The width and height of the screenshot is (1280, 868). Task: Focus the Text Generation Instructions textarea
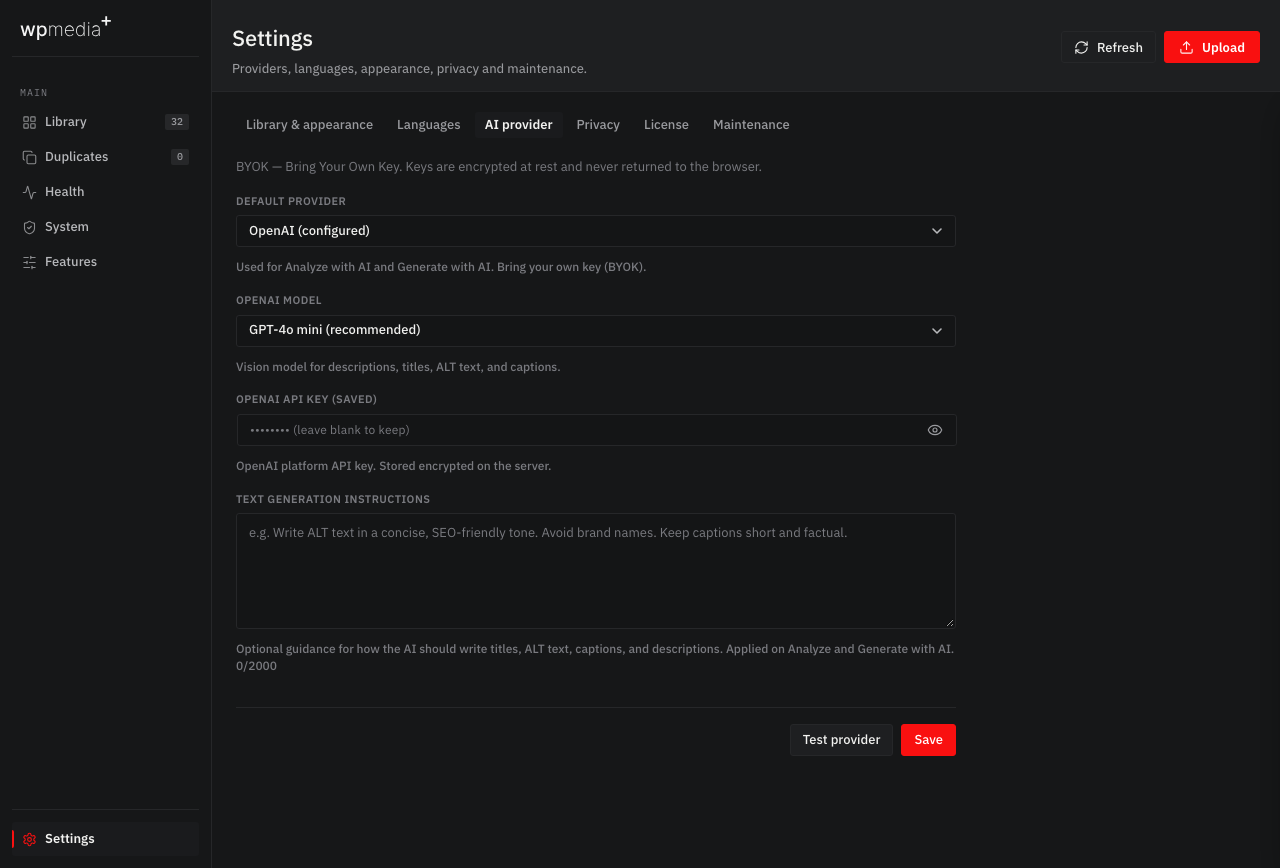tap(596, 571)
